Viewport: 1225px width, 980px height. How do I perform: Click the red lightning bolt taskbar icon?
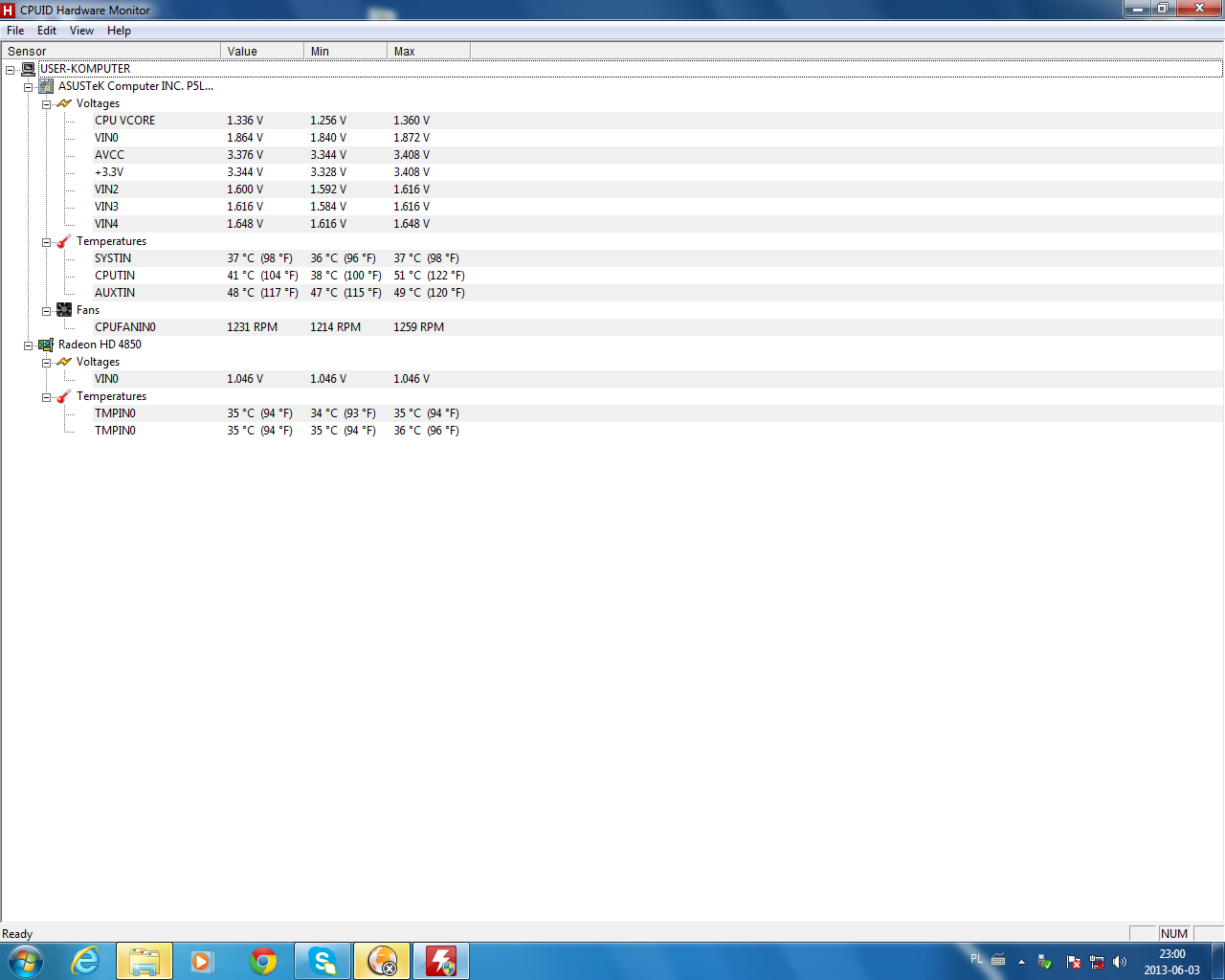441,961
